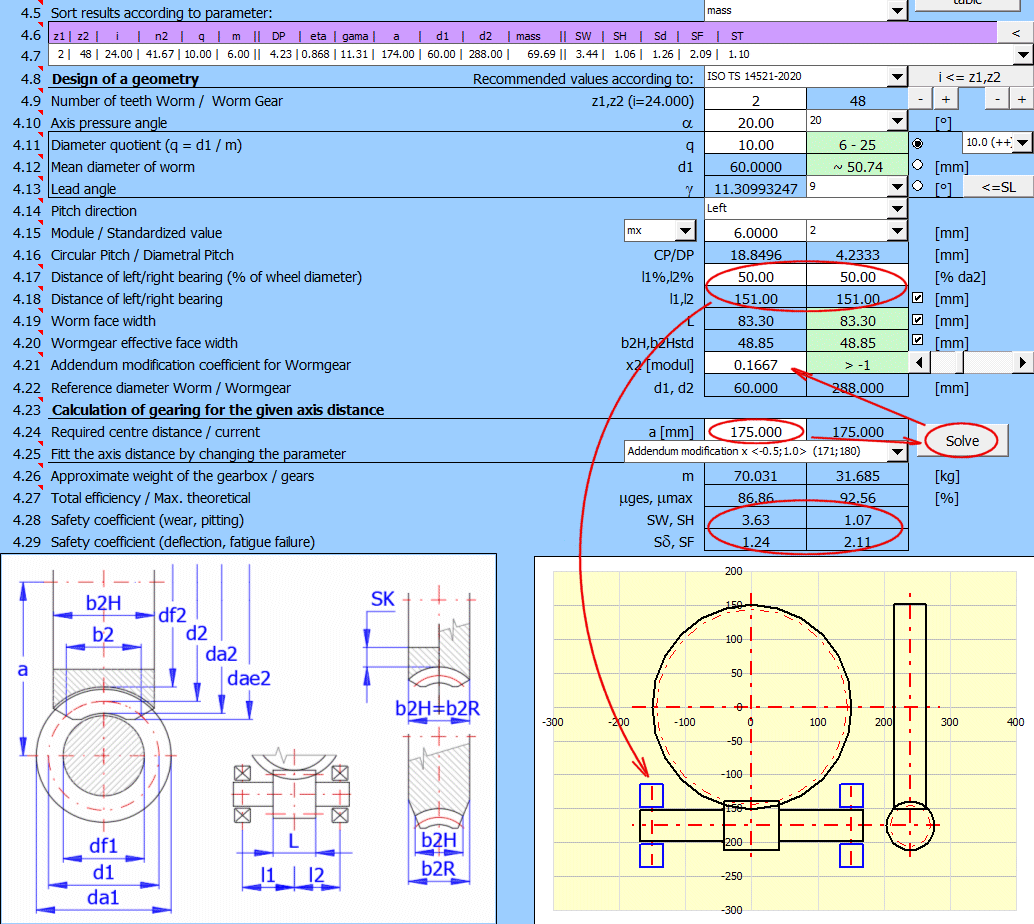Click the mean diameter cell 60.0000
The height and width of the screenshot is (924, 1034).
pos(756,166)
